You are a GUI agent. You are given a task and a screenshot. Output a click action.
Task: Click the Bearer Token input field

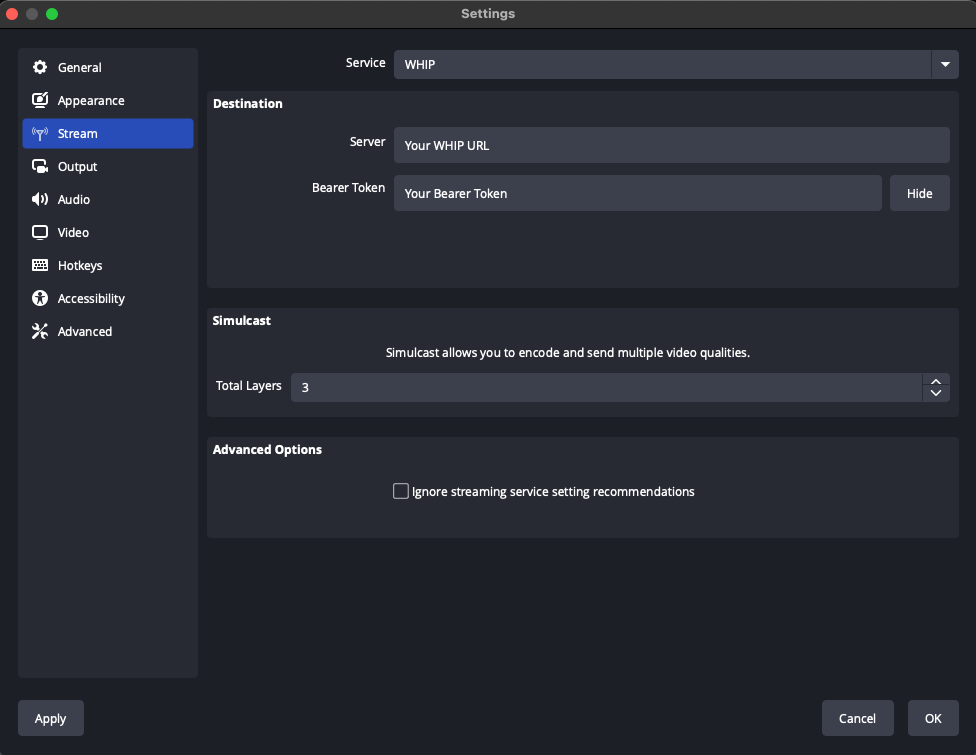637,193
